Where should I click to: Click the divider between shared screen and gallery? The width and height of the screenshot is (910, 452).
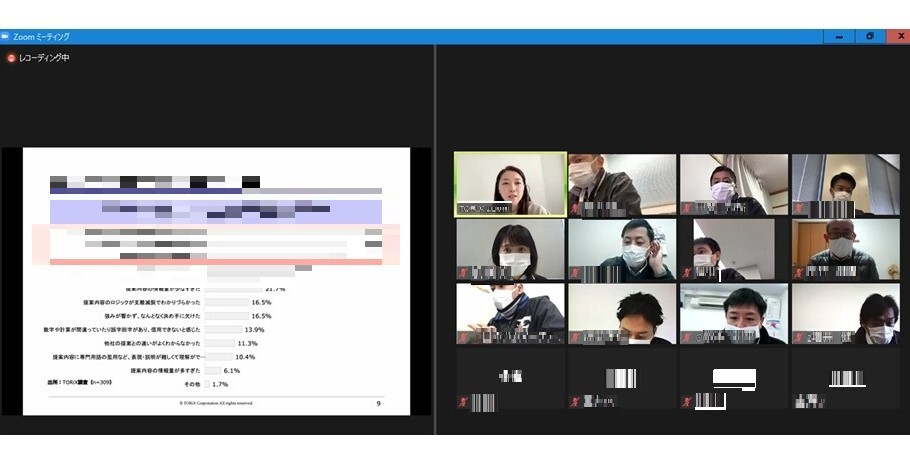click(x=435, y=240)
